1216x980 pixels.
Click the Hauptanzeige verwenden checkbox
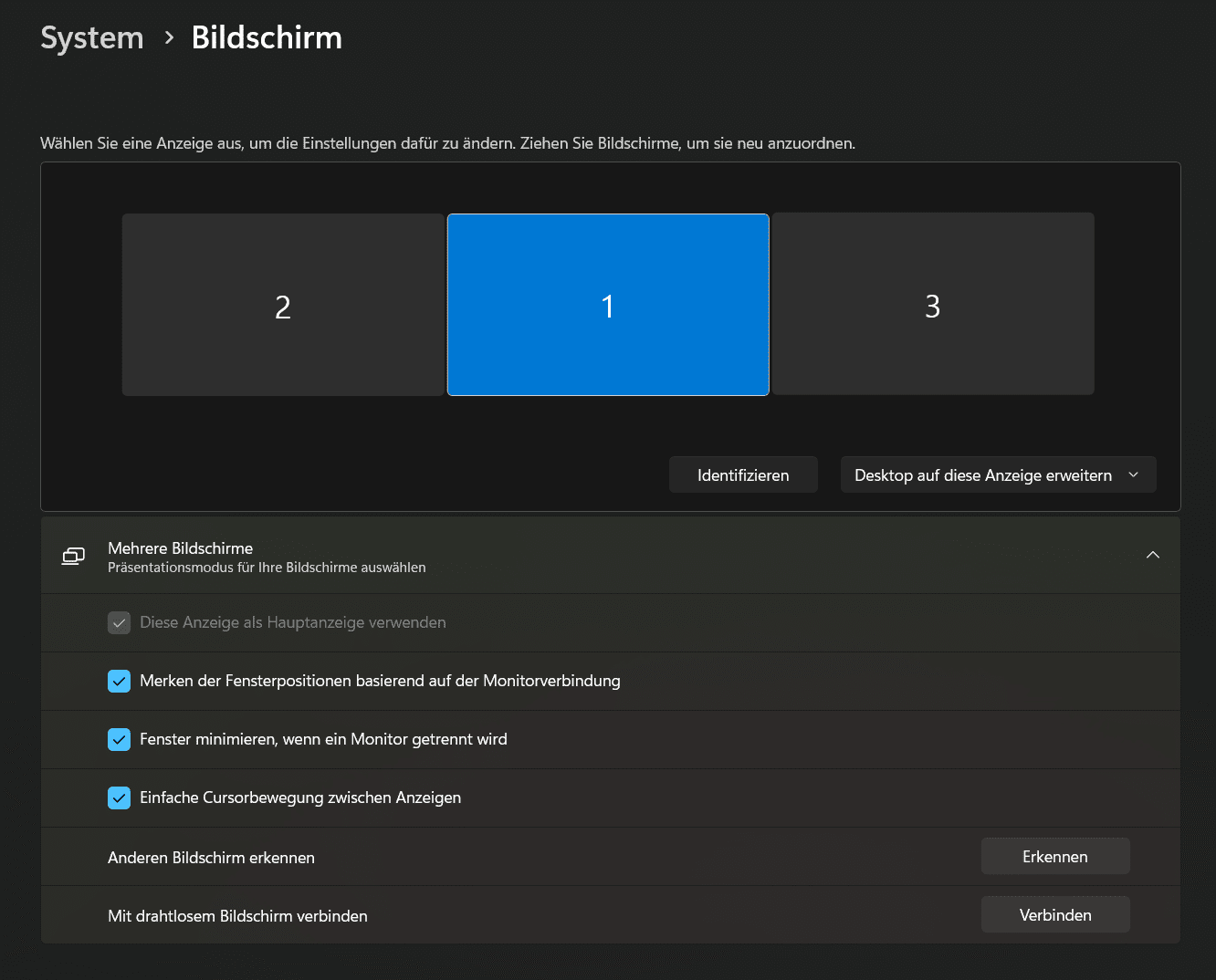tap(119, 622)
